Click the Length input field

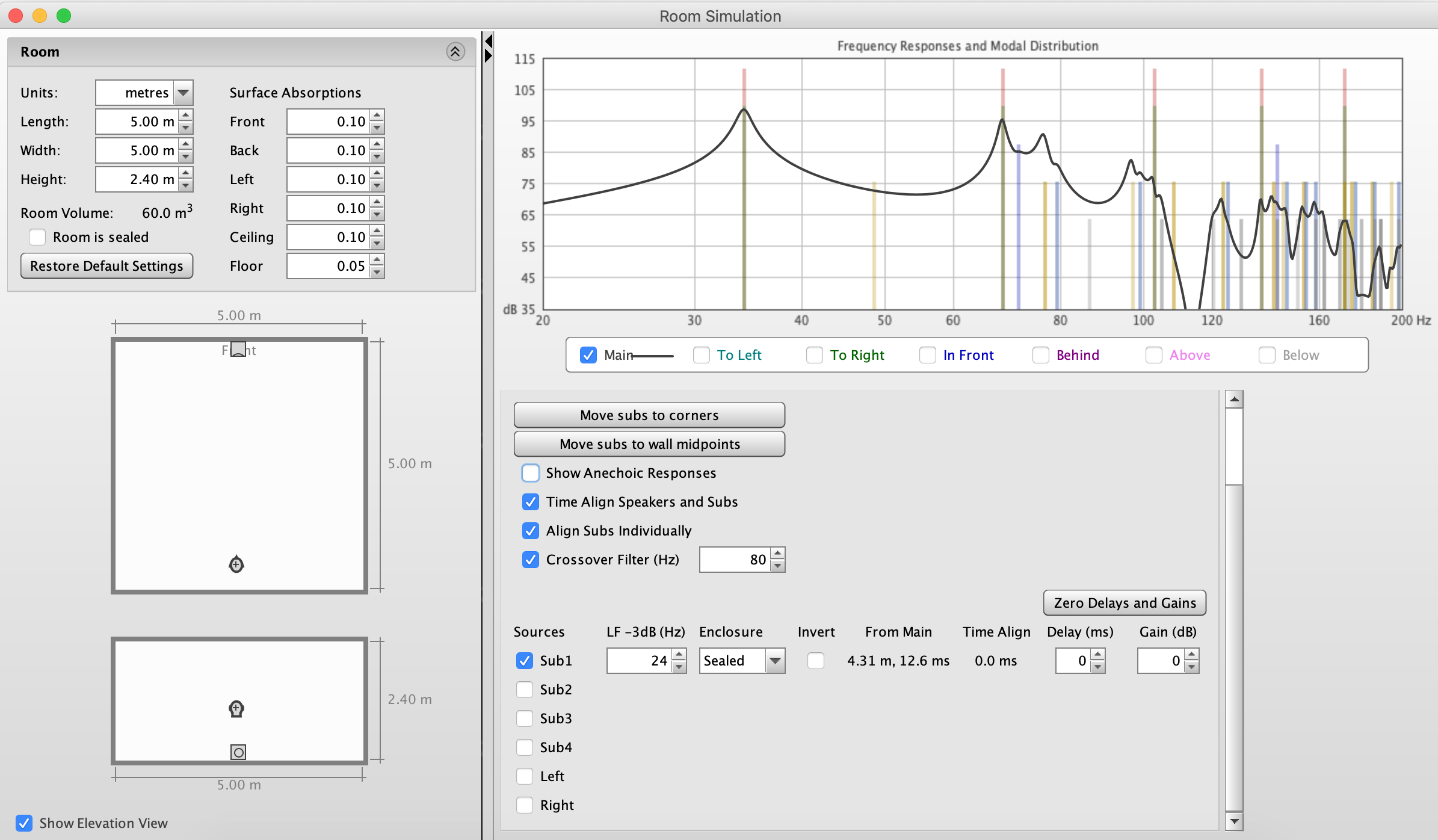pyautogui.click(x=137, y=122)
